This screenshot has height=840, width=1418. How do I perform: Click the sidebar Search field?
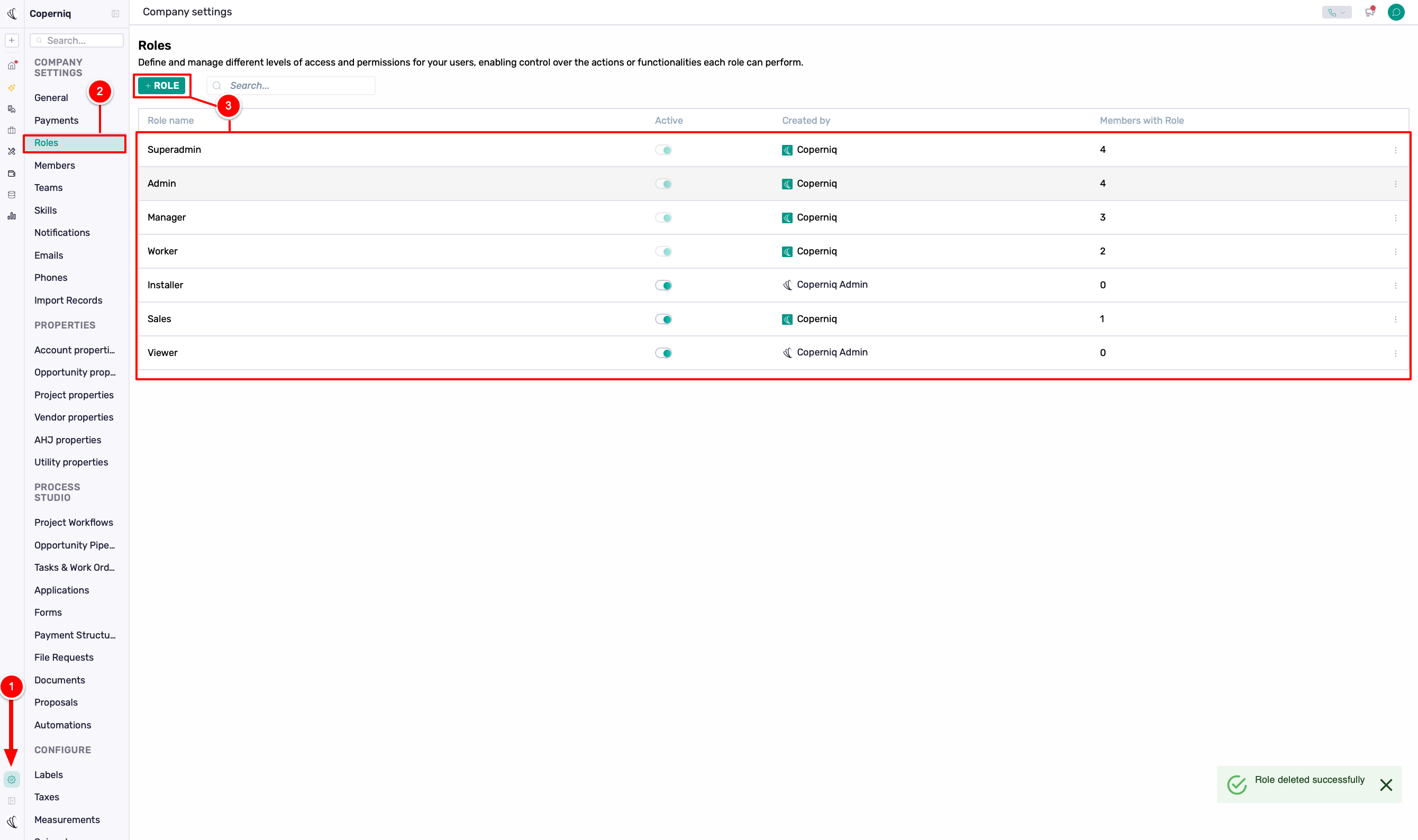tap(77, 40)
